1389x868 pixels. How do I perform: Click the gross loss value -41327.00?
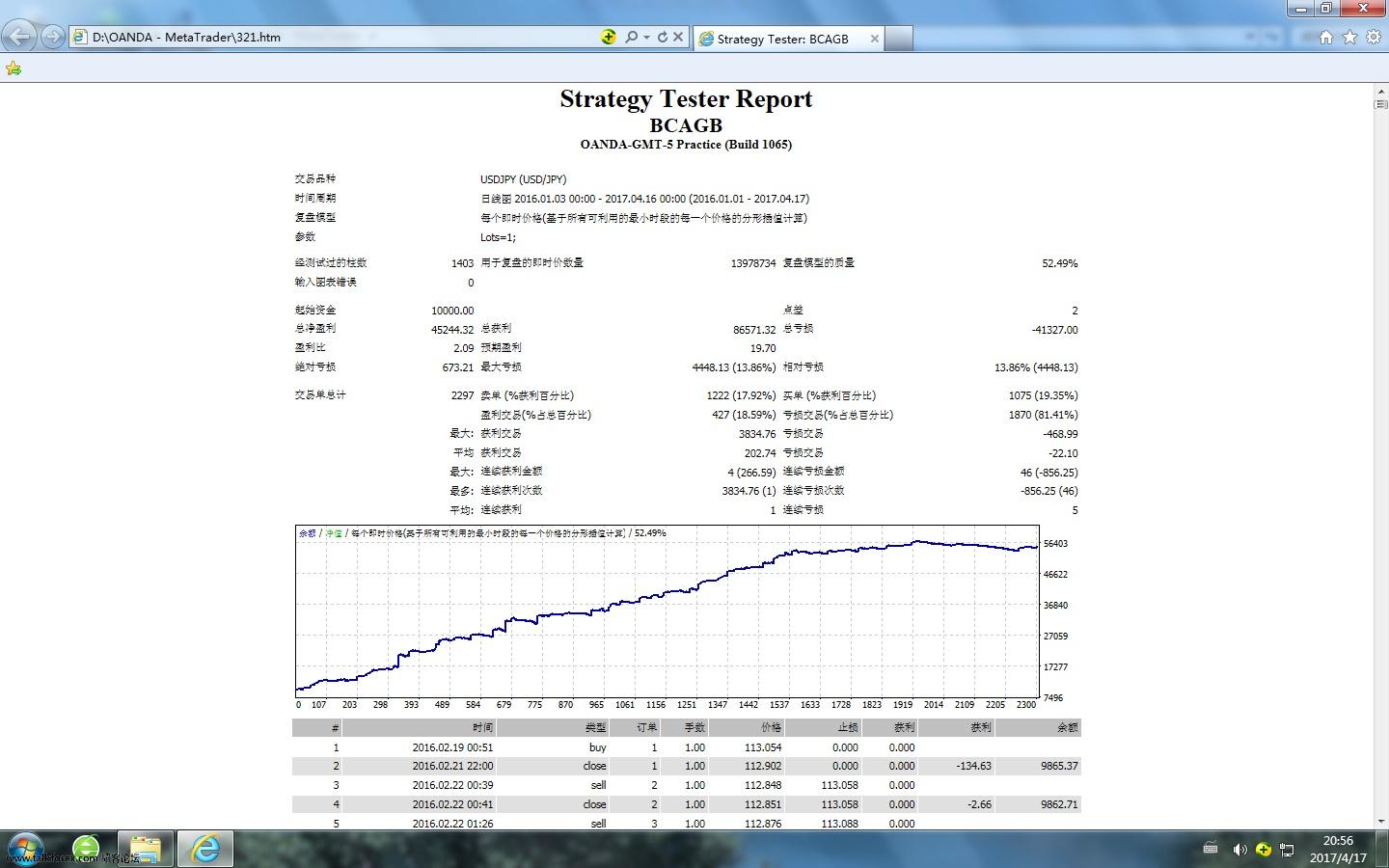pyautogui.click(x=1054, y=330)
